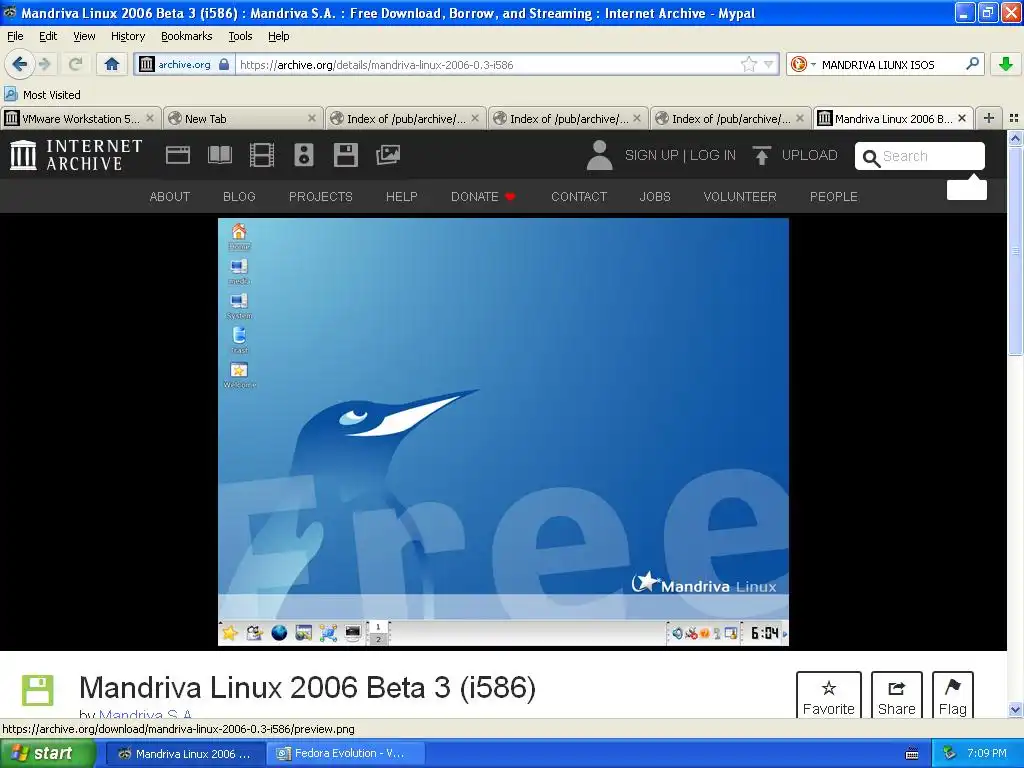Switch to first Index of /pub/archive tab

point(405,118)
